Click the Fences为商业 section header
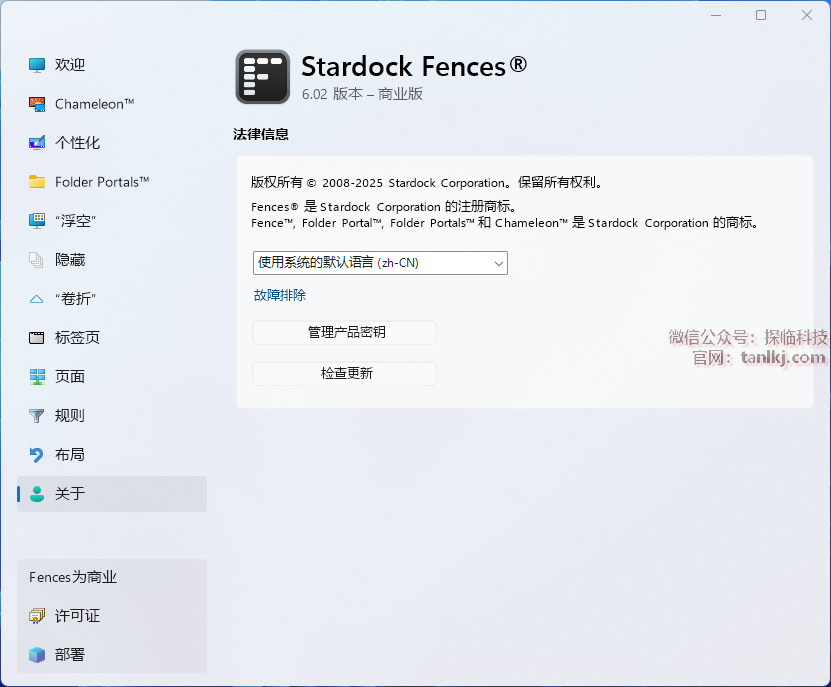The height and width of the screenshot is (687, 831). click(x=73, y=577)
